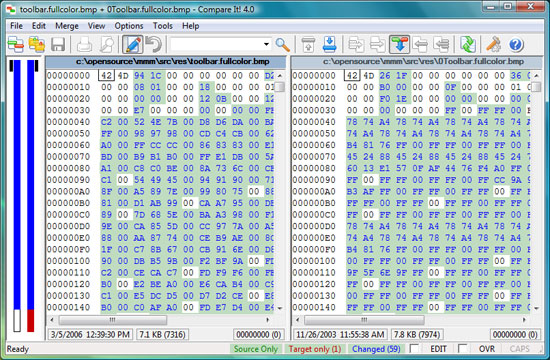The height and width of the screenshot is (360, 550).
Task: Open the Options menu
Action: tap(129, 26)
